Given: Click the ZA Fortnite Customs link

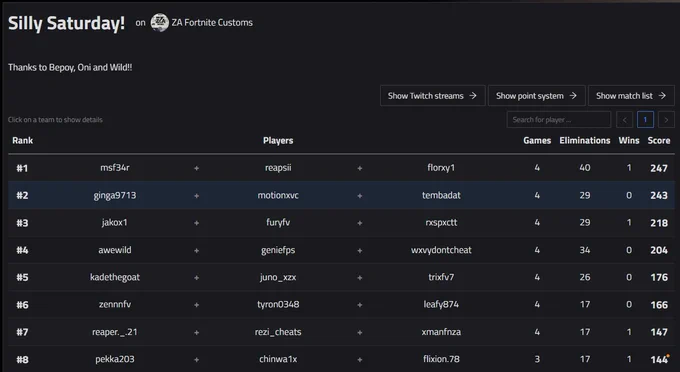Looking at the screenshot, I should pos(212,23).
